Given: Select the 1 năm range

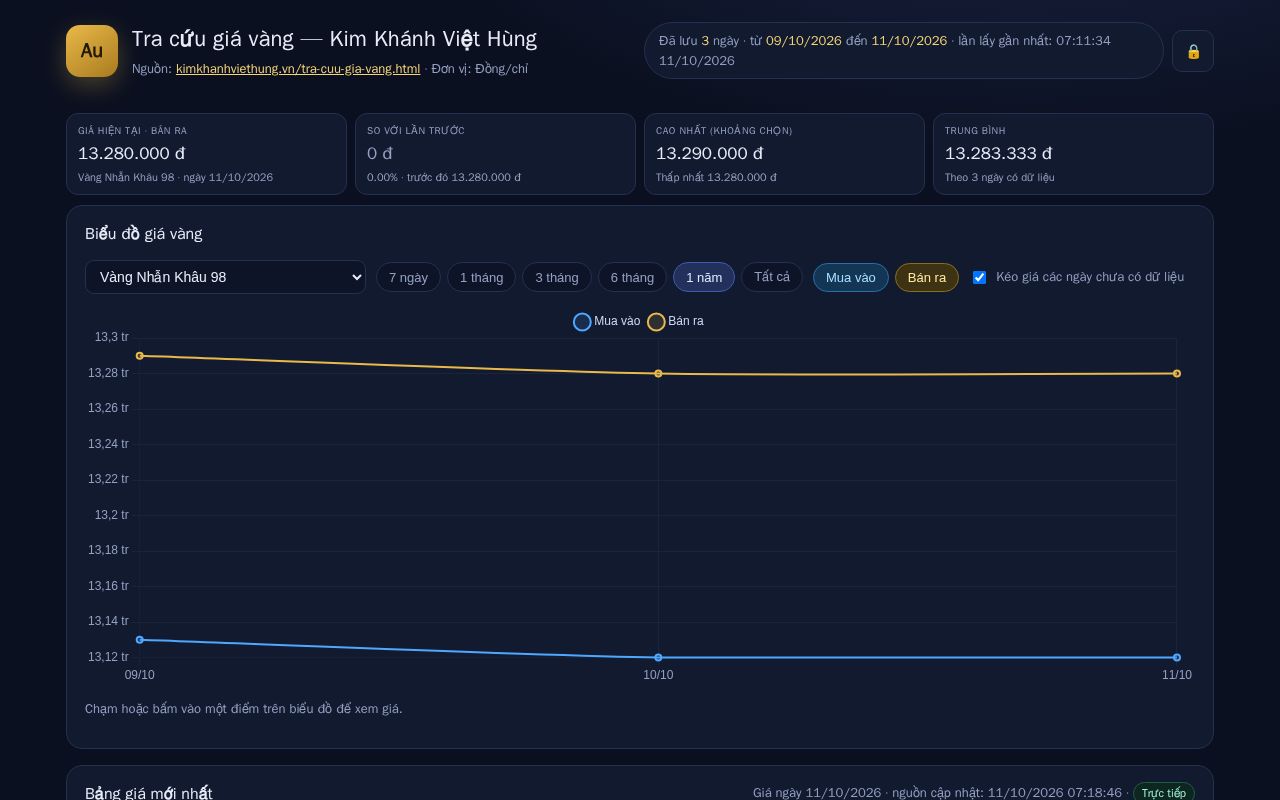Looking at the screenshot, I should tap(704, 277).
